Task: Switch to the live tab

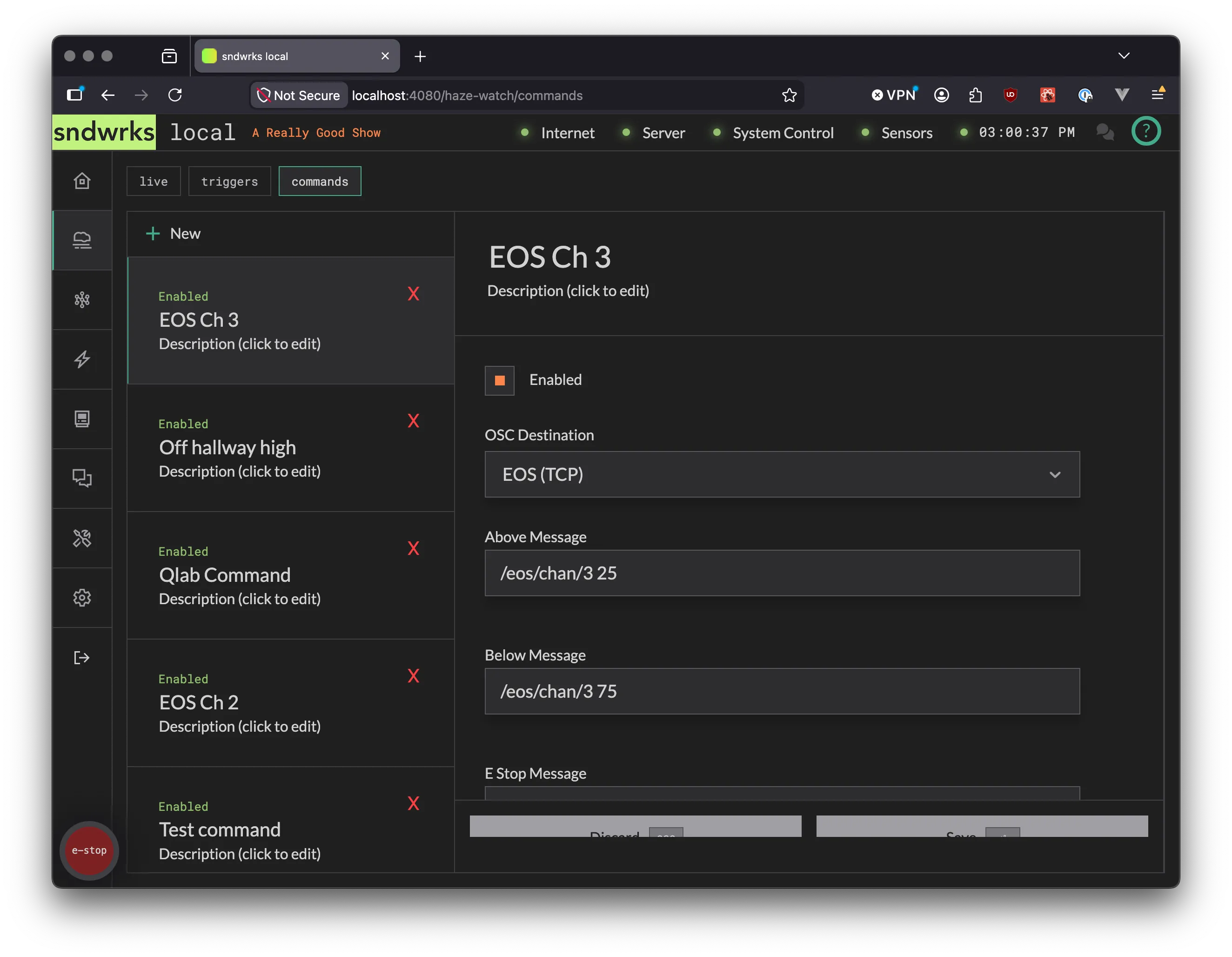Action: pyautogui.click(x=154, y=182)
